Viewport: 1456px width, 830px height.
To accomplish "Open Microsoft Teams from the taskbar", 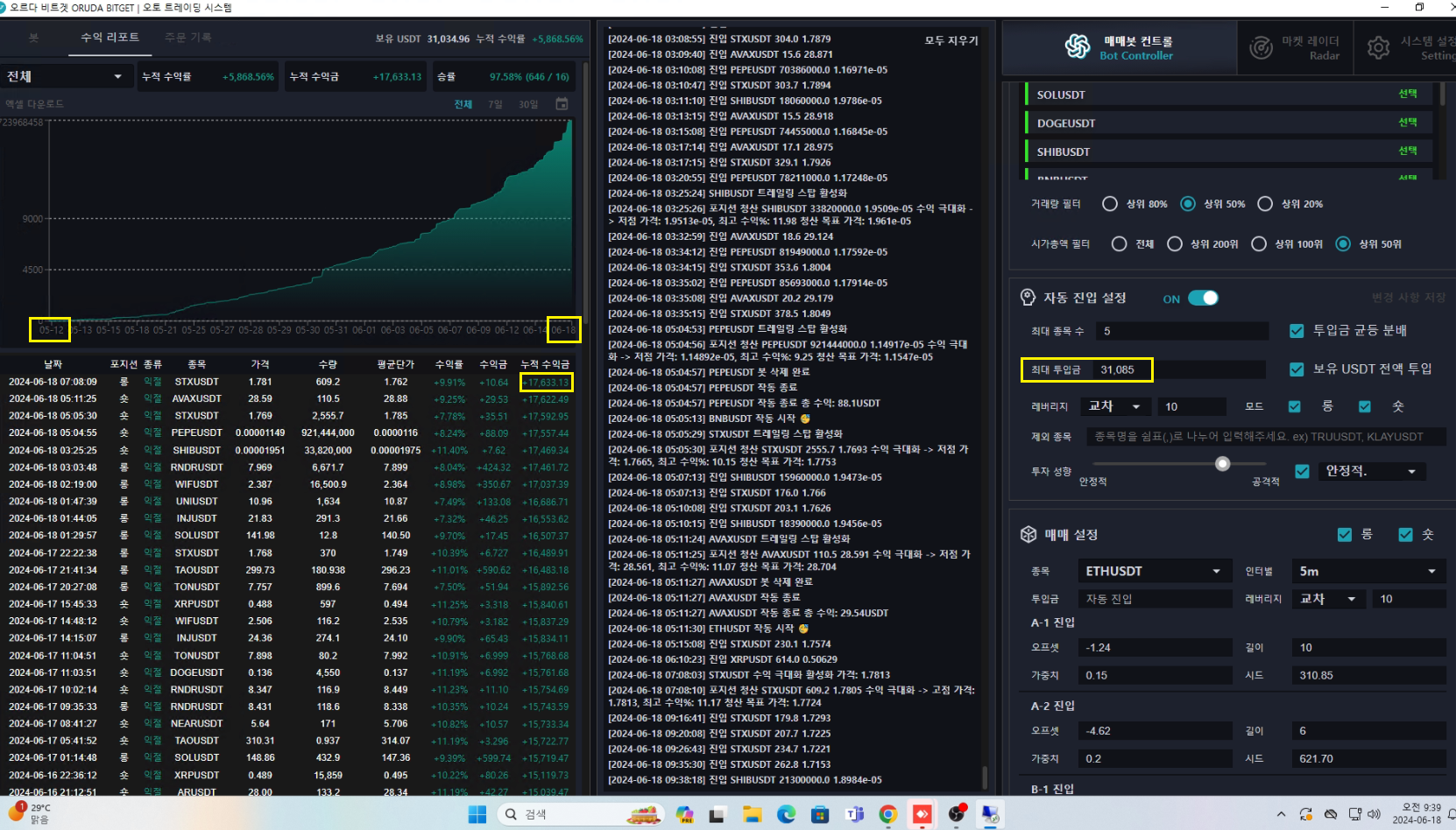I will click(854, 814).
